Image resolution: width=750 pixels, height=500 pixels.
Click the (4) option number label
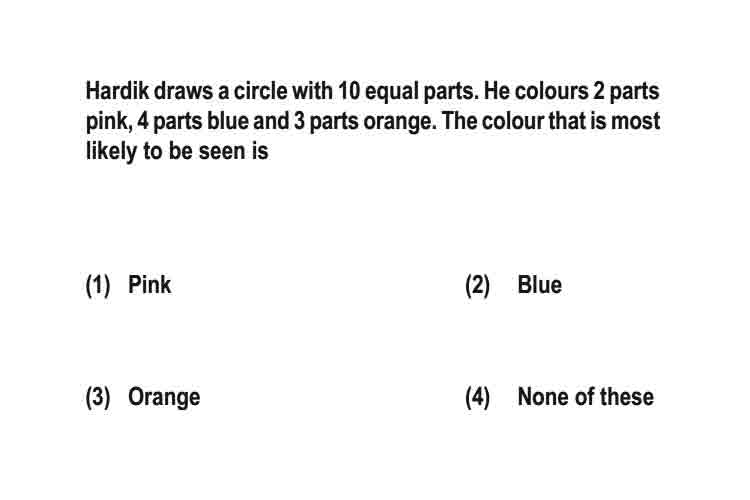point(477,398)
